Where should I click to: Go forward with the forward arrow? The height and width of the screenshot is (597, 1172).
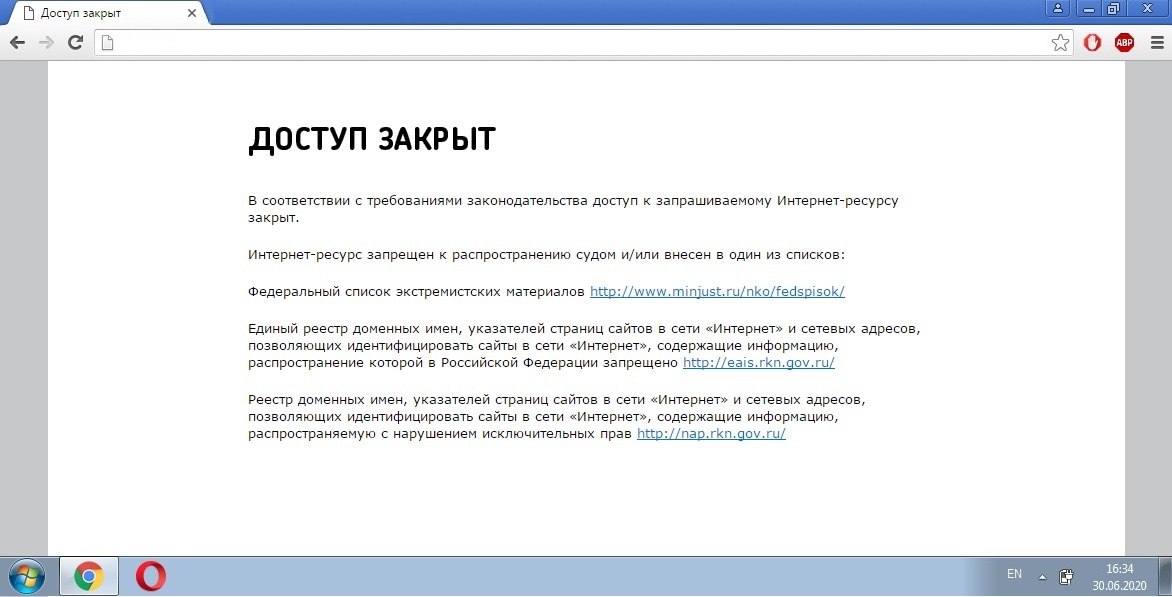pos(46,43)
